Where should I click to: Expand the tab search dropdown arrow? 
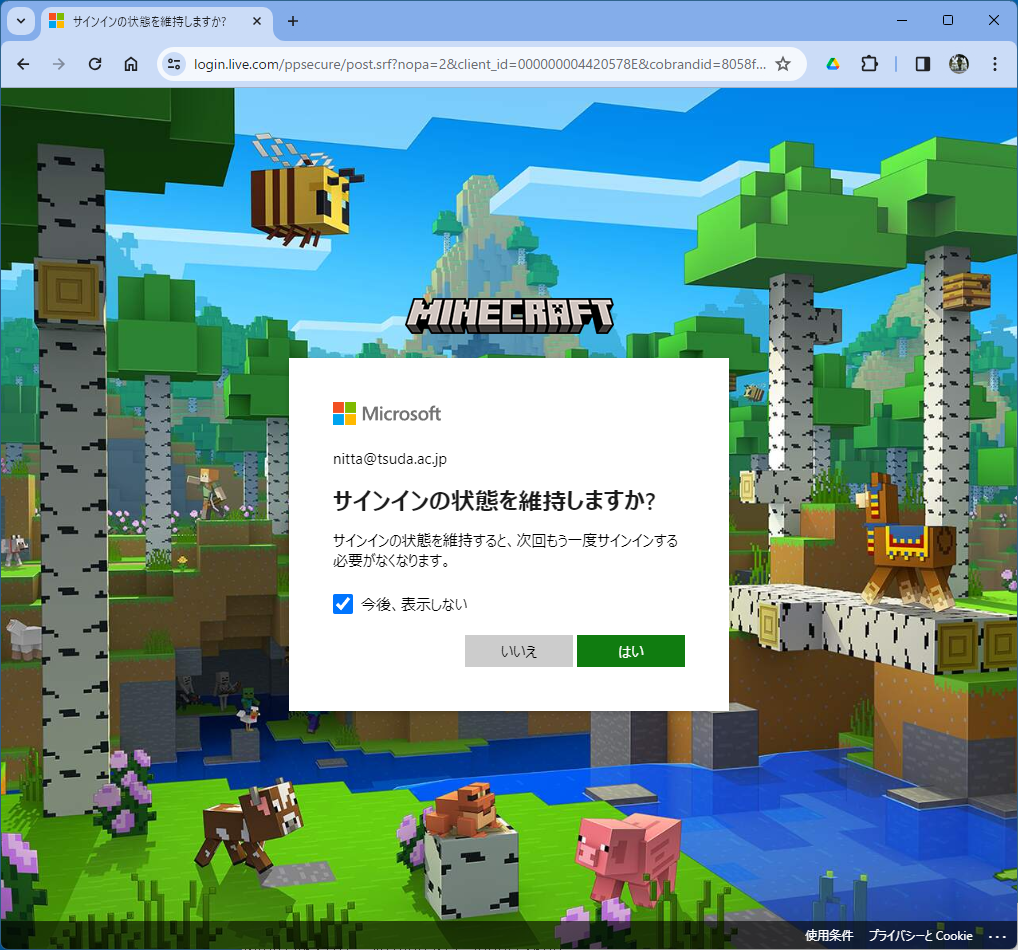click(x=21, y=21)
